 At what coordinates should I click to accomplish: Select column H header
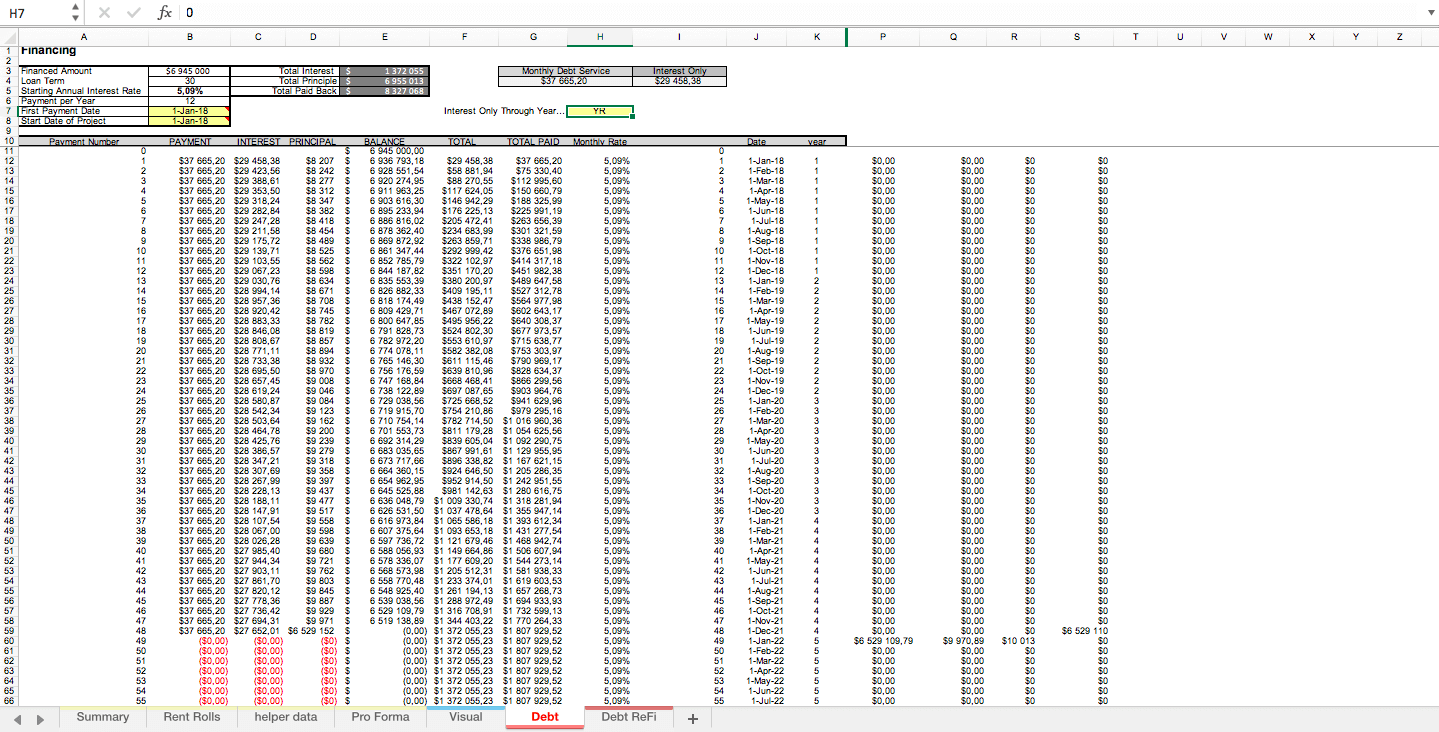pos(600,37)
